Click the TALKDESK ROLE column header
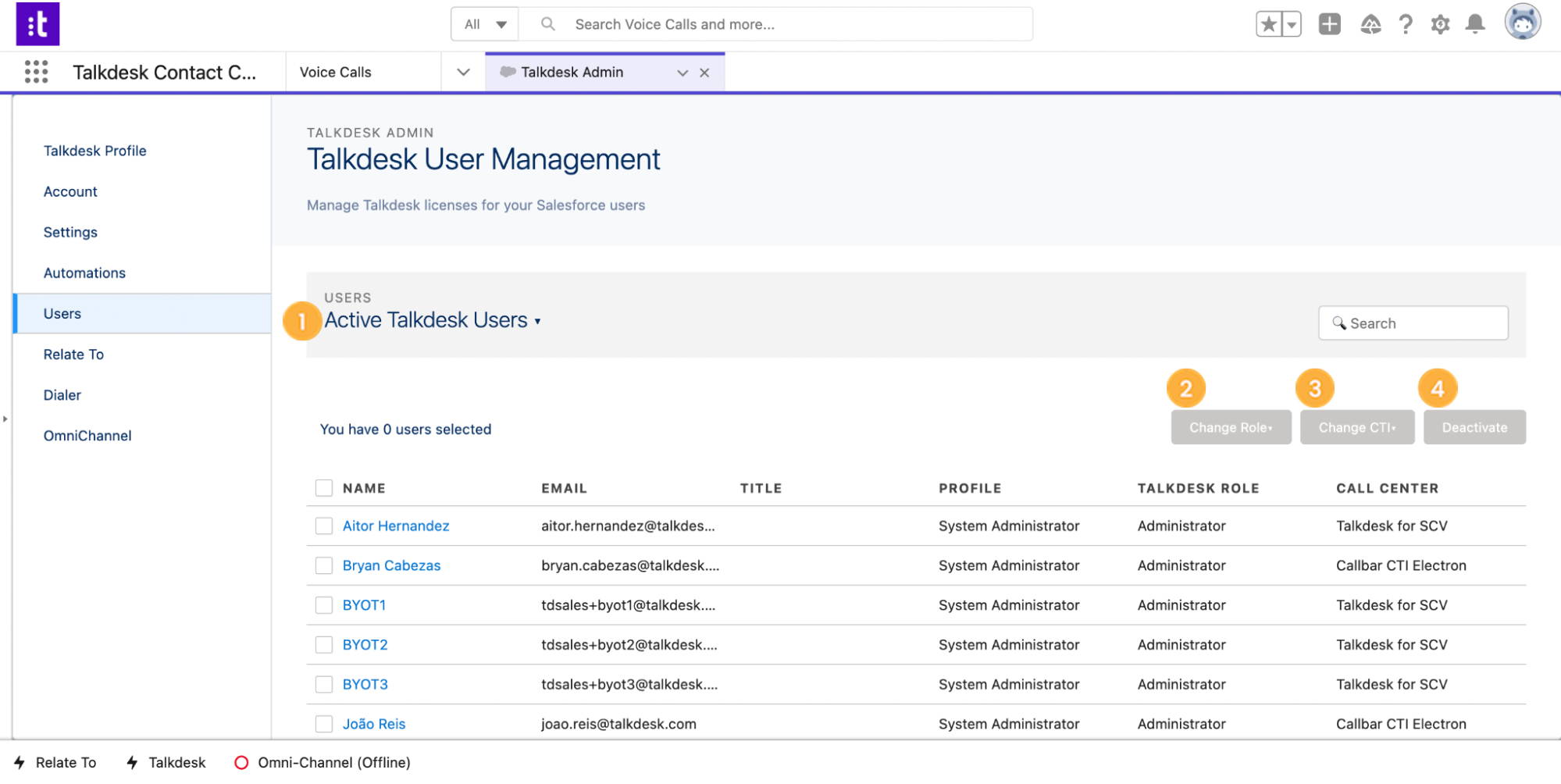 pyautogui.click(x=1198, y=488)
